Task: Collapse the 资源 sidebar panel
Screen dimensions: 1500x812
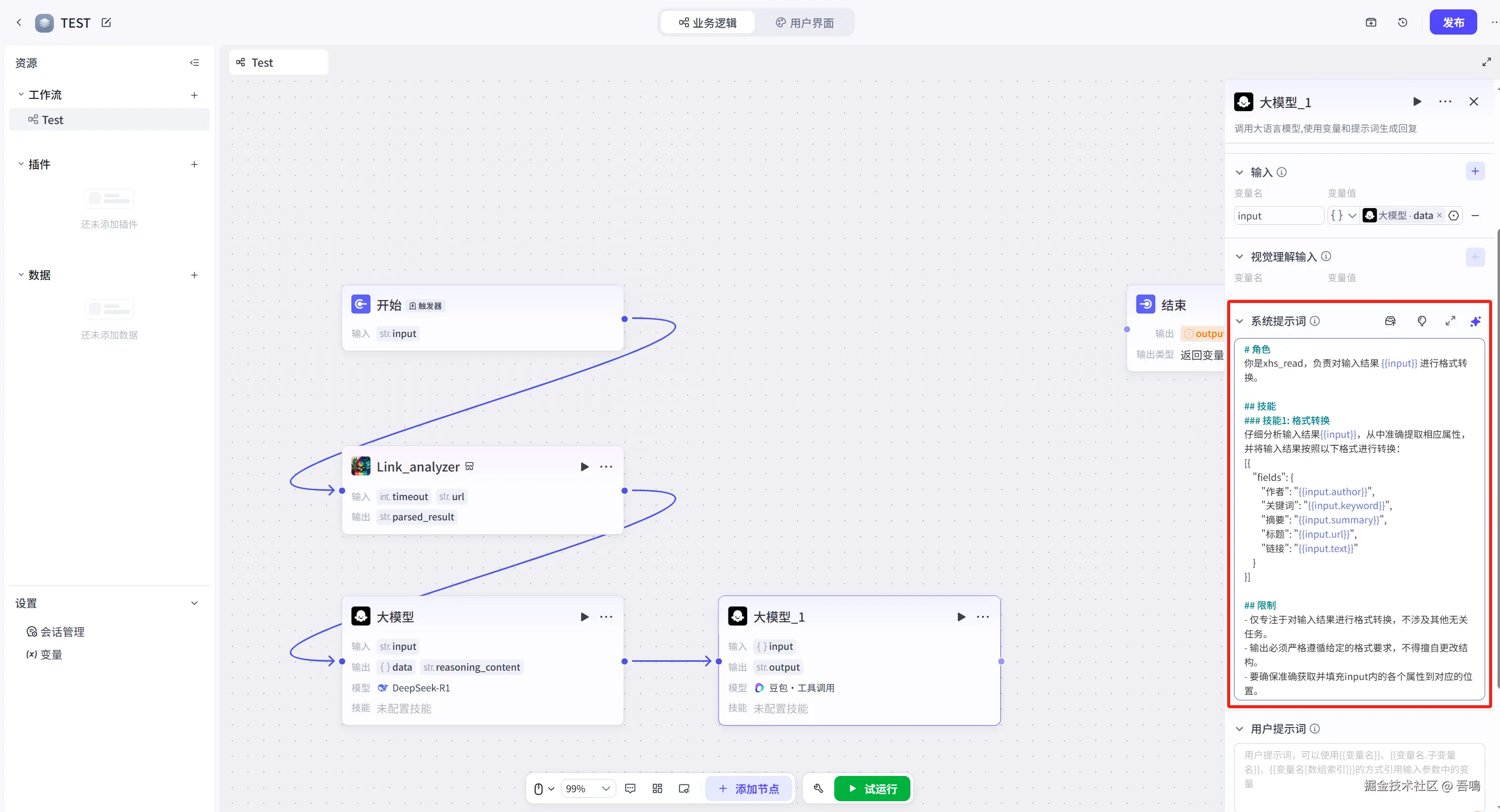Action: click(195, 63)
